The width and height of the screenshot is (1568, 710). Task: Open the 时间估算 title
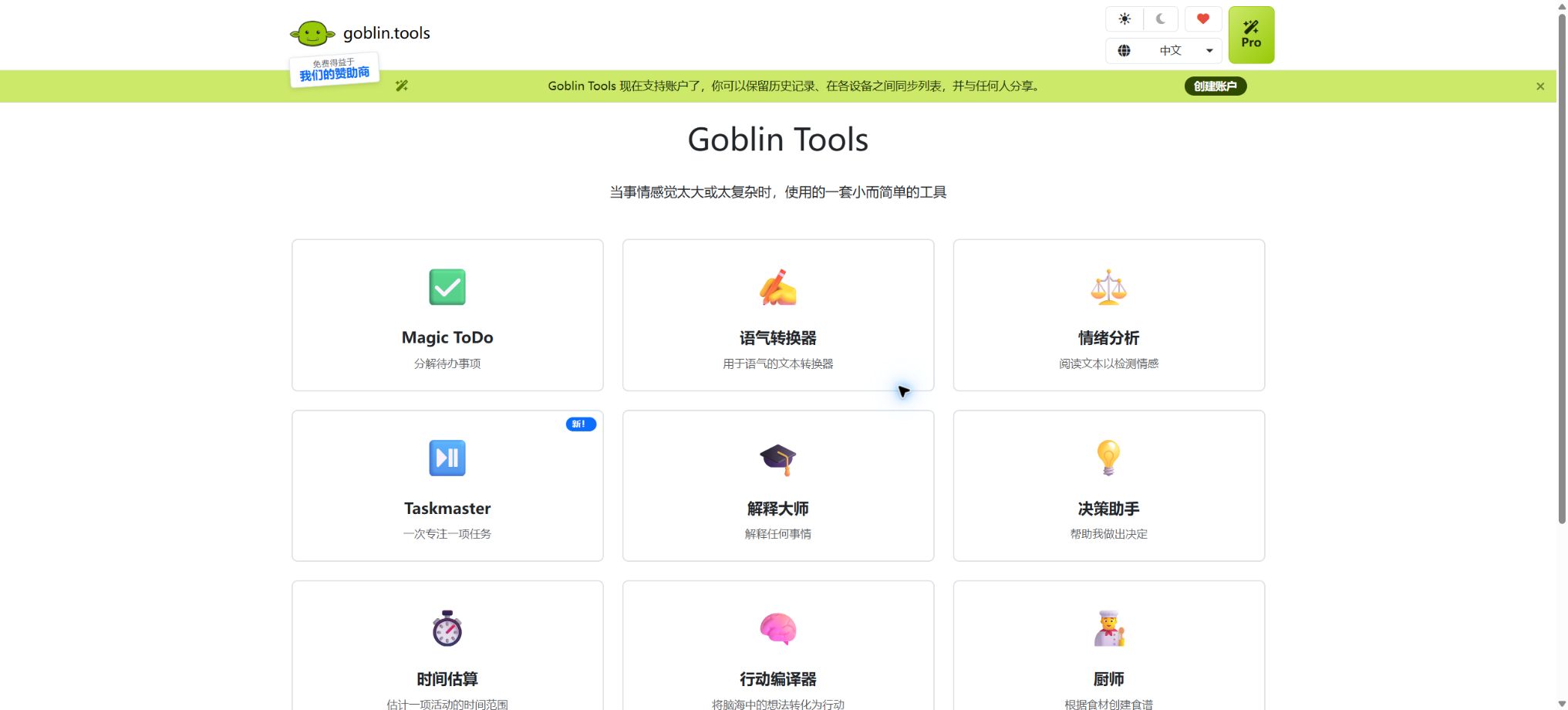447,679
